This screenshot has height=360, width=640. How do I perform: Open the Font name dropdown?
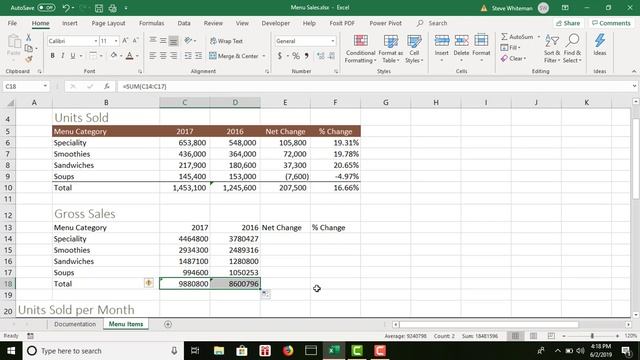(x=96, y=41)
